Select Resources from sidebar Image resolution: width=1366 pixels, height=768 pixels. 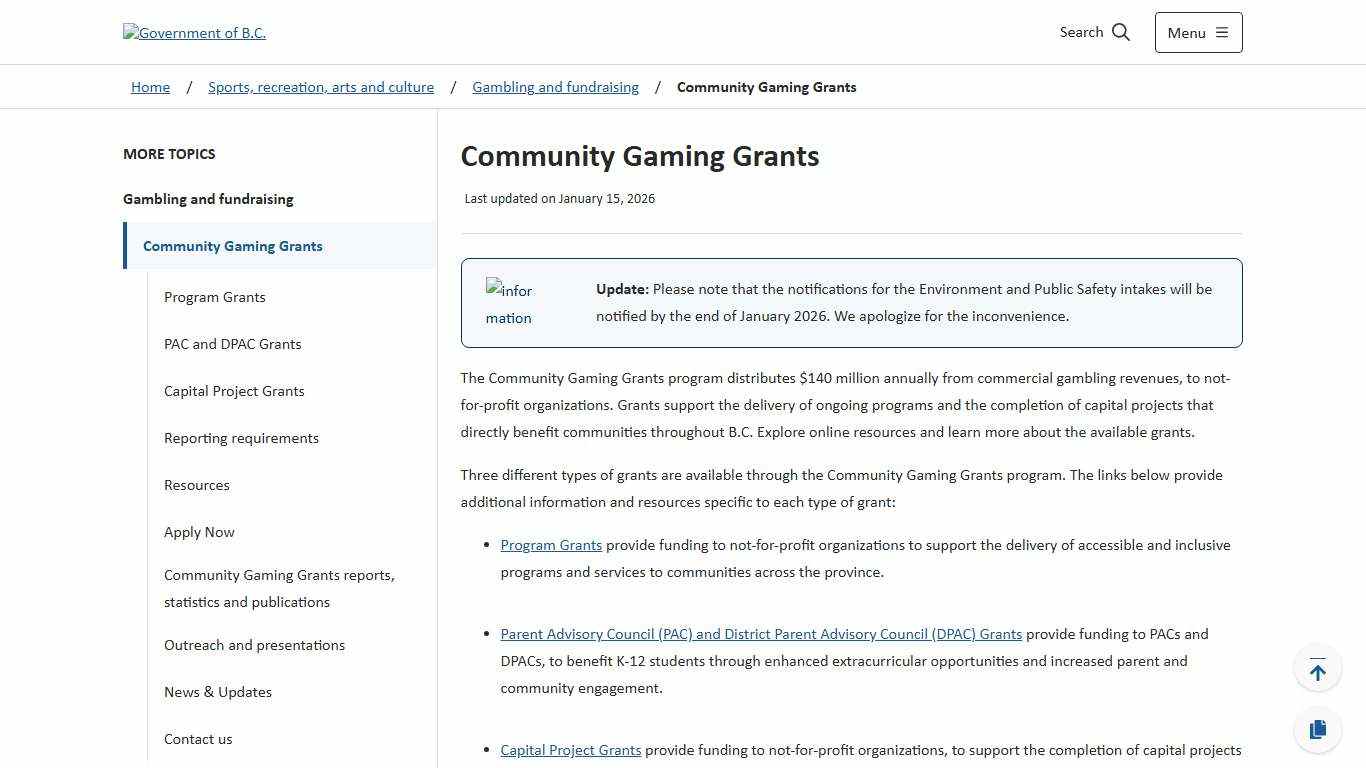(x=196, y=485)
